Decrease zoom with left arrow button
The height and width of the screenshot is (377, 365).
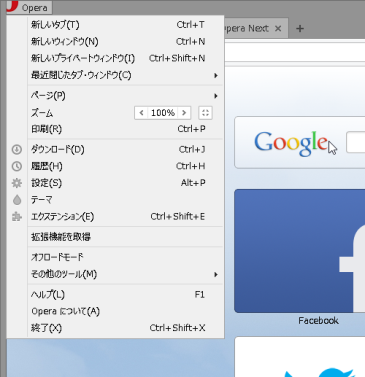tap(141, 113)
